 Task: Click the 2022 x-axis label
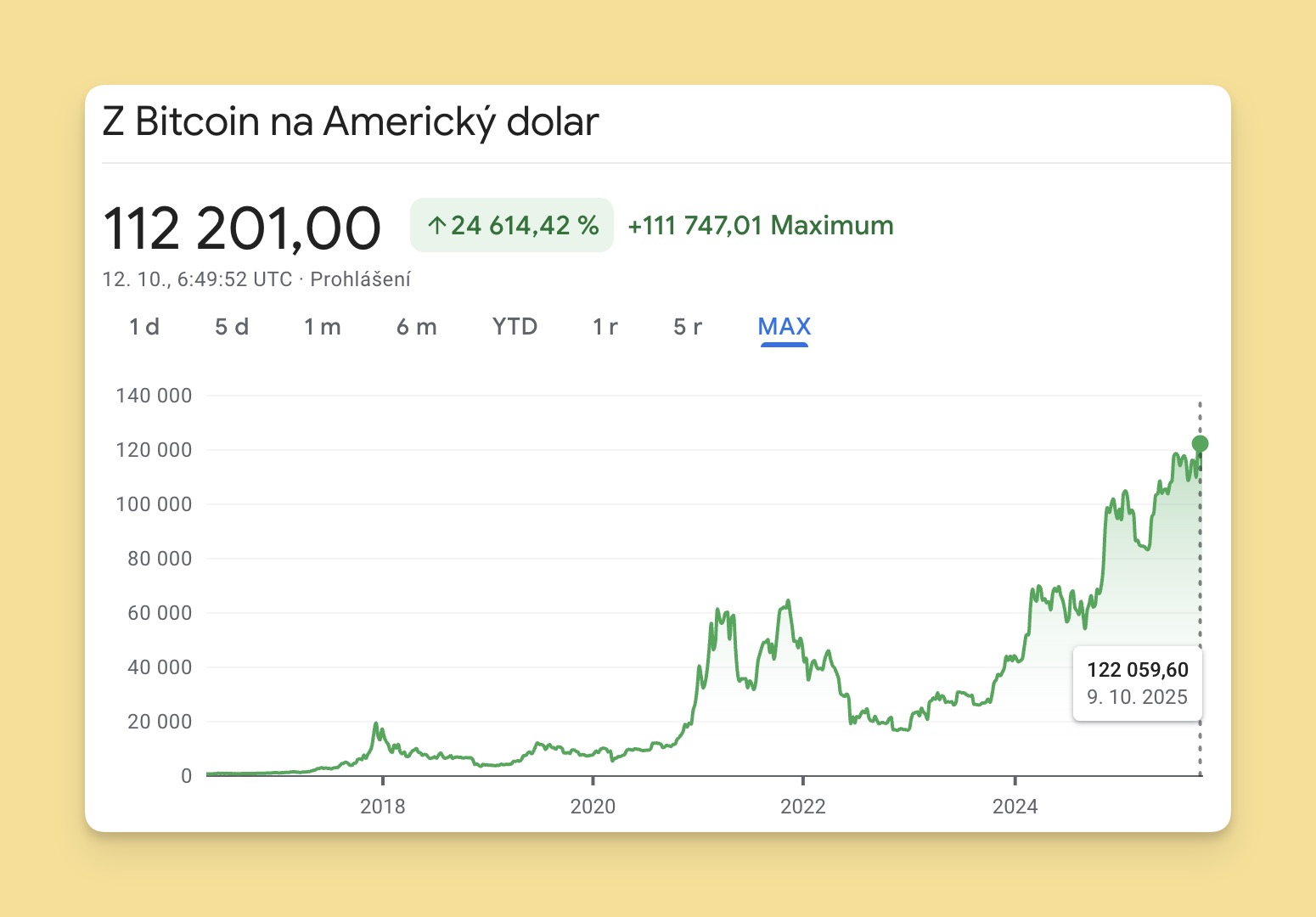pyautogui.click(x=803, y=807)
